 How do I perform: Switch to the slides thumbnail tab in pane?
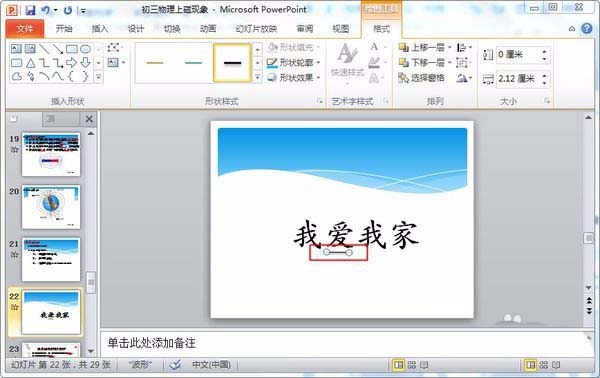tap(14, 119)
